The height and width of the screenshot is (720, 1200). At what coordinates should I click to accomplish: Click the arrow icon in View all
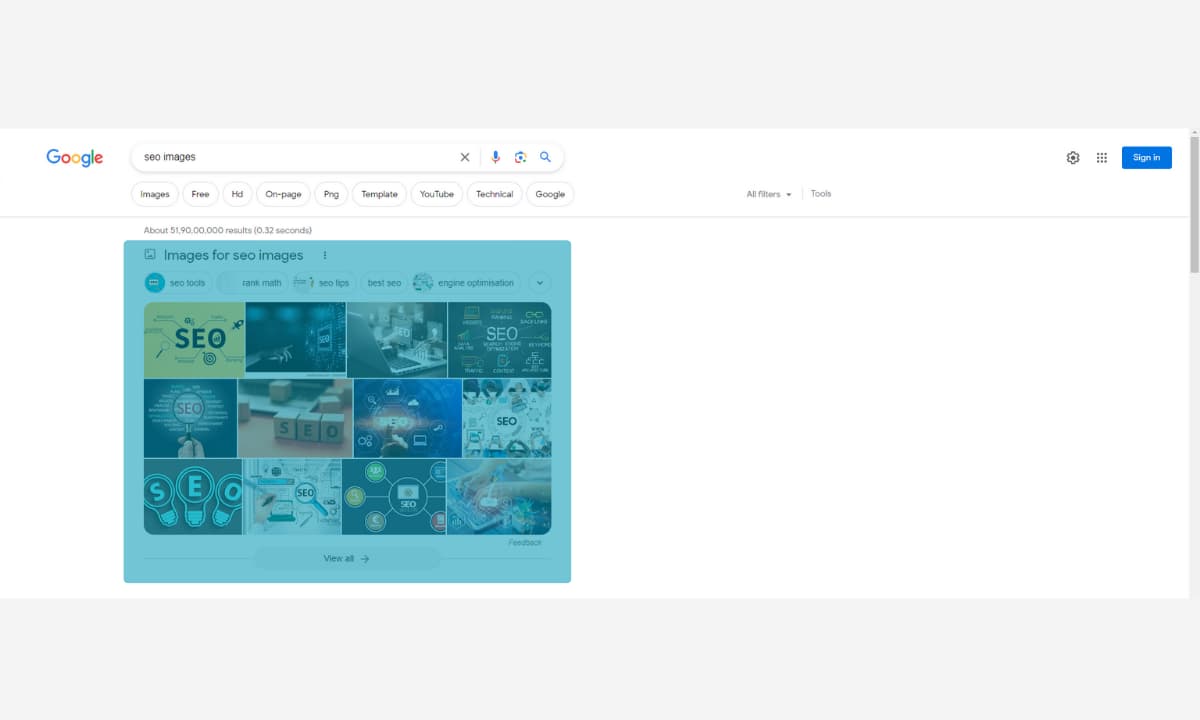tap(365, 559)
